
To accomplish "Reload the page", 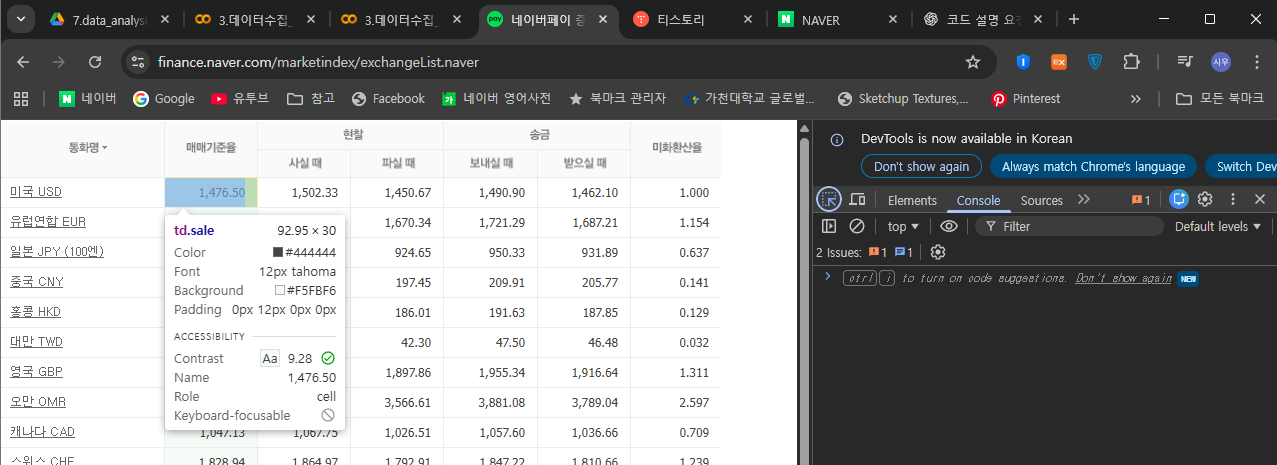I will click(95, 62).
